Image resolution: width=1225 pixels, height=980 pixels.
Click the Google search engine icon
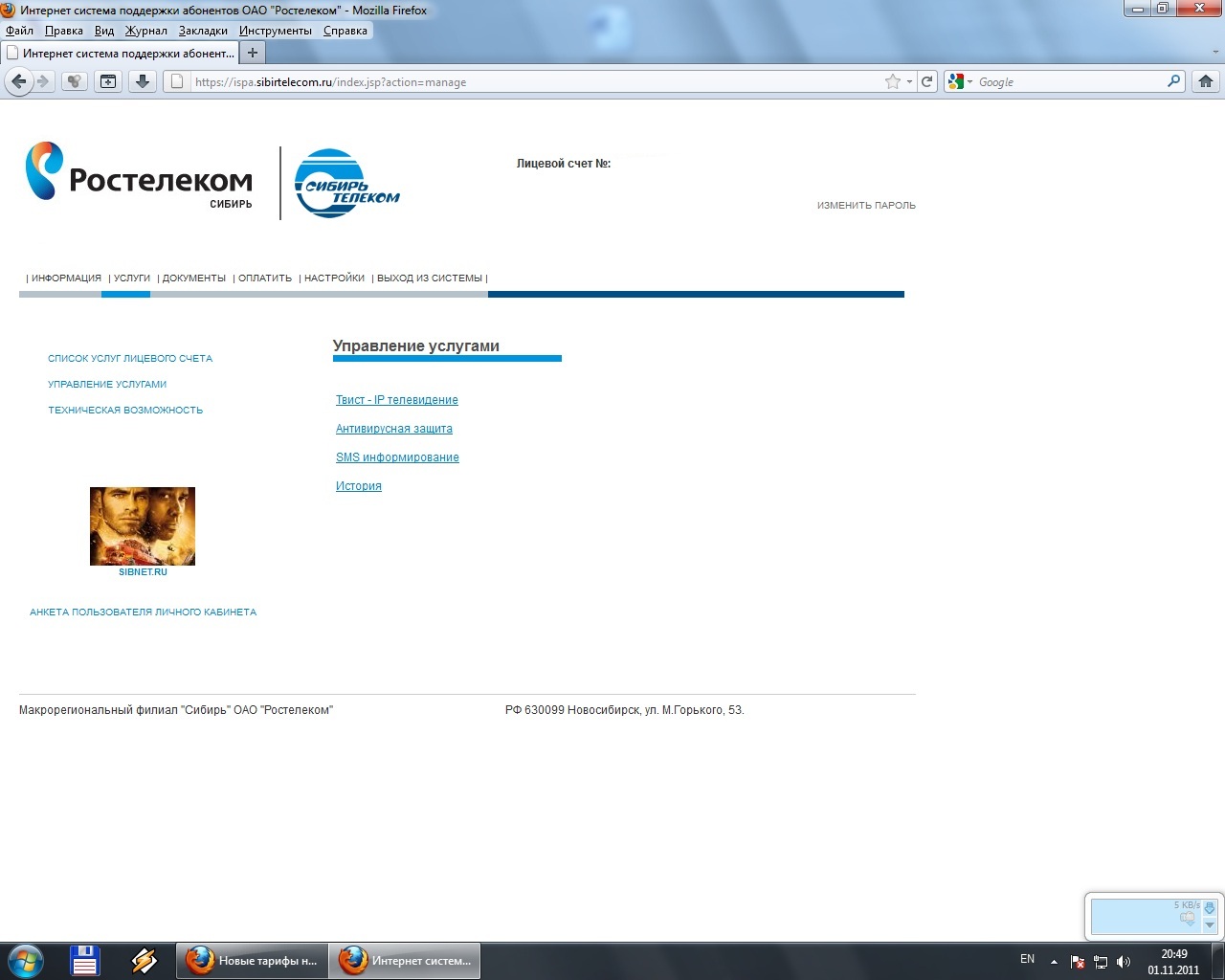[955, 82]
